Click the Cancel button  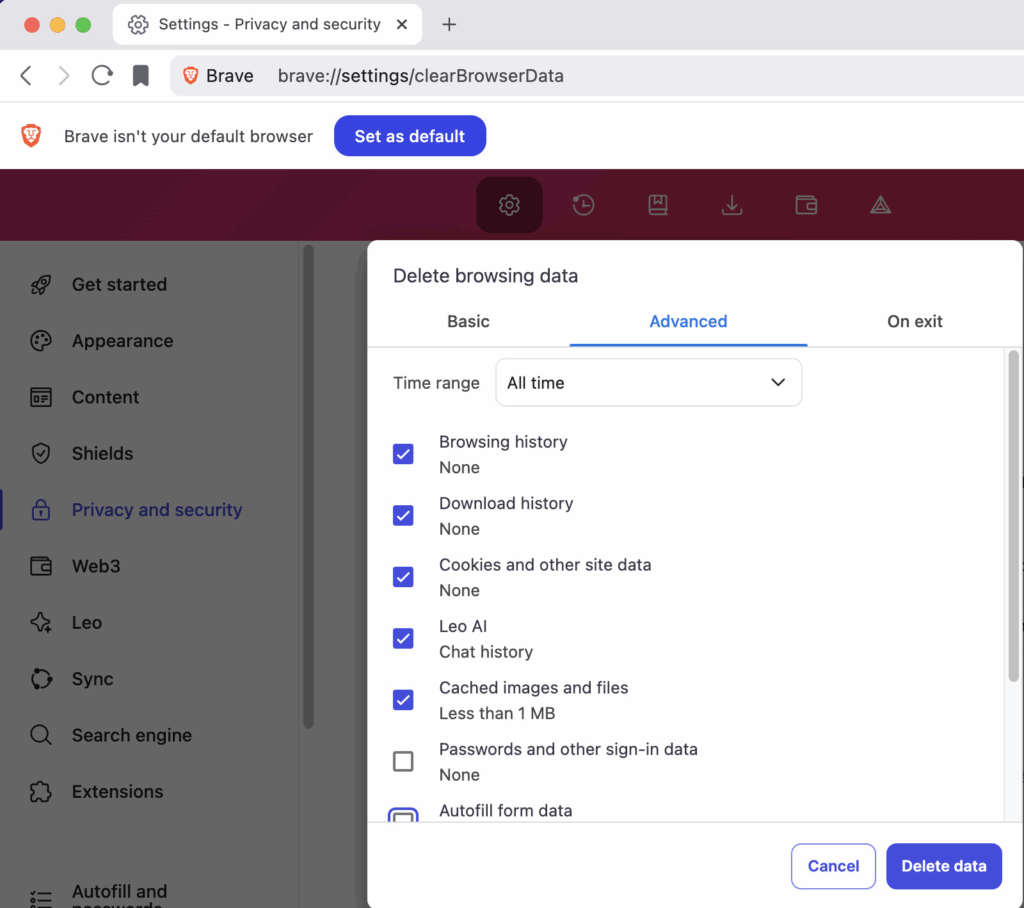coord(833,866)
